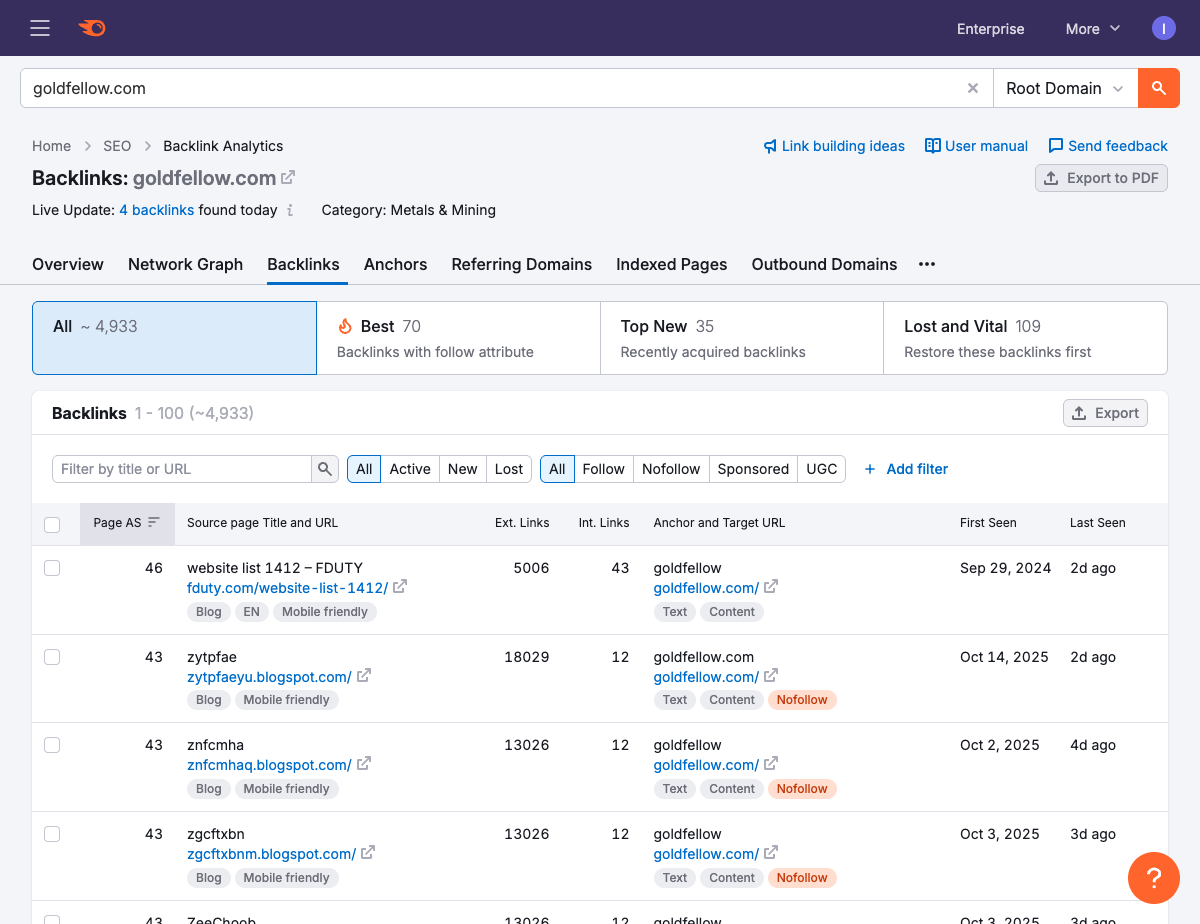Open the hamburger navigation menu
Image resolution: width=1200 pixels, height=924 pixels.
coord(40,28)
